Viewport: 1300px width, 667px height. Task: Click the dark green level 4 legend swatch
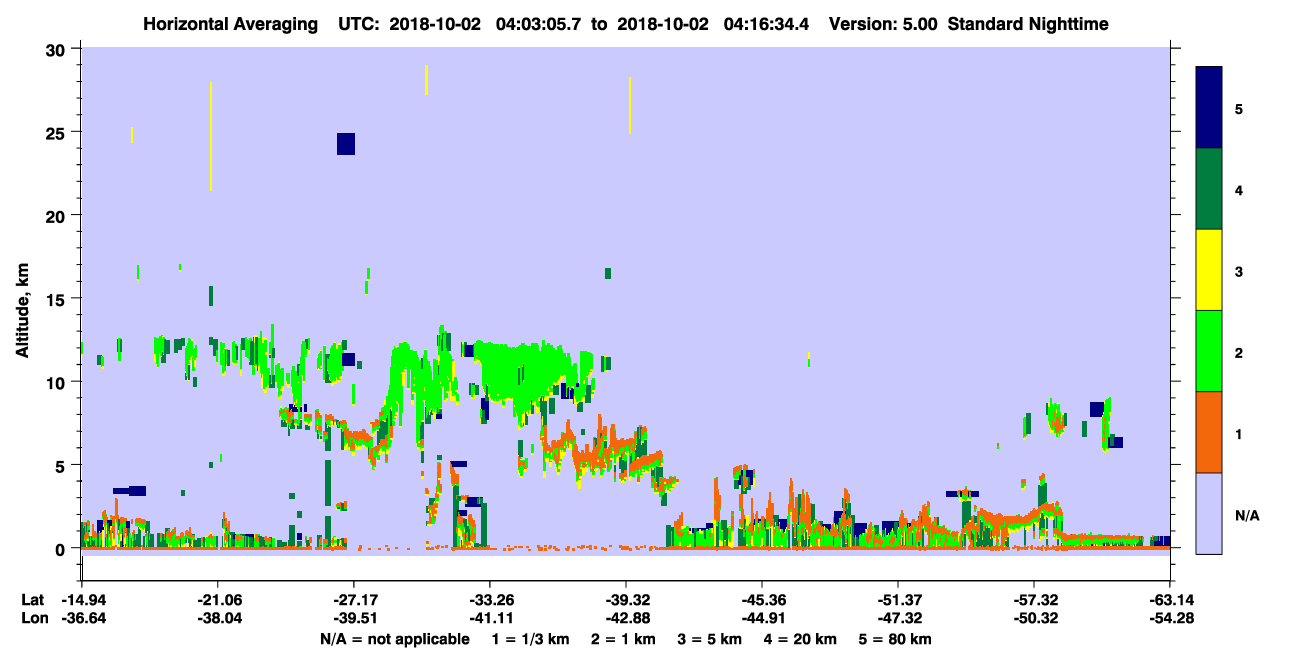(1209, 189)
